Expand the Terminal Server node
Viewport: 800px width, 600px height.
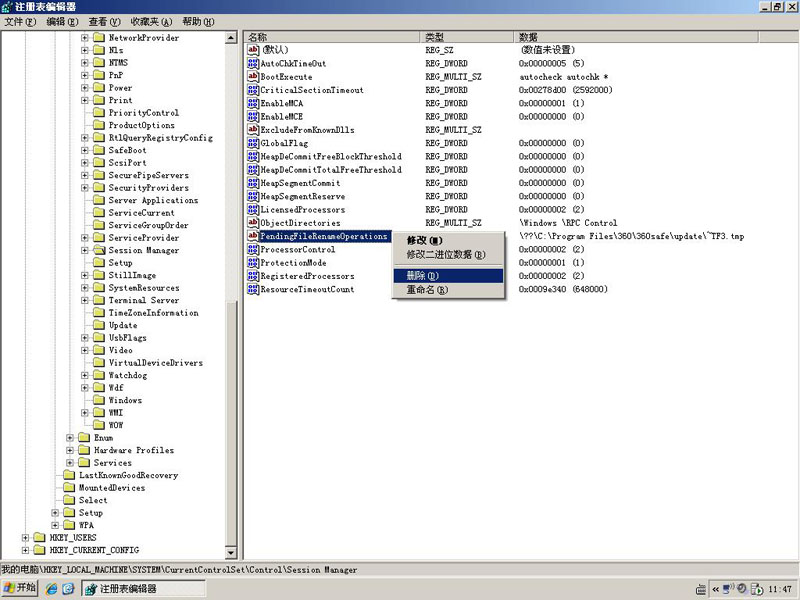tap(85, 300)
